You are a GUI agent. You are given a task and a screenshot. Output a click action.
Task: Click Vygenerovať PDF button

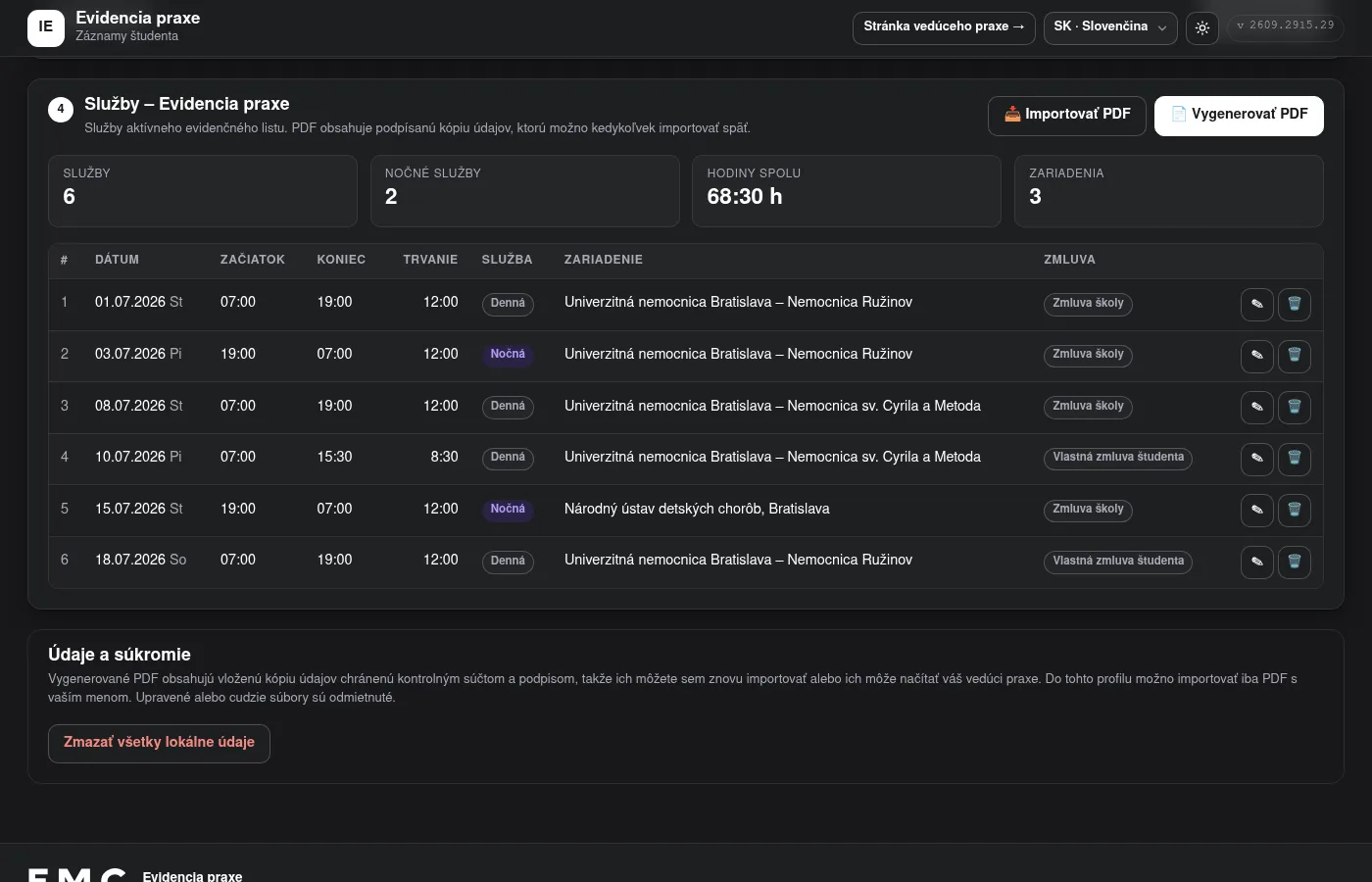(1239, 116)
